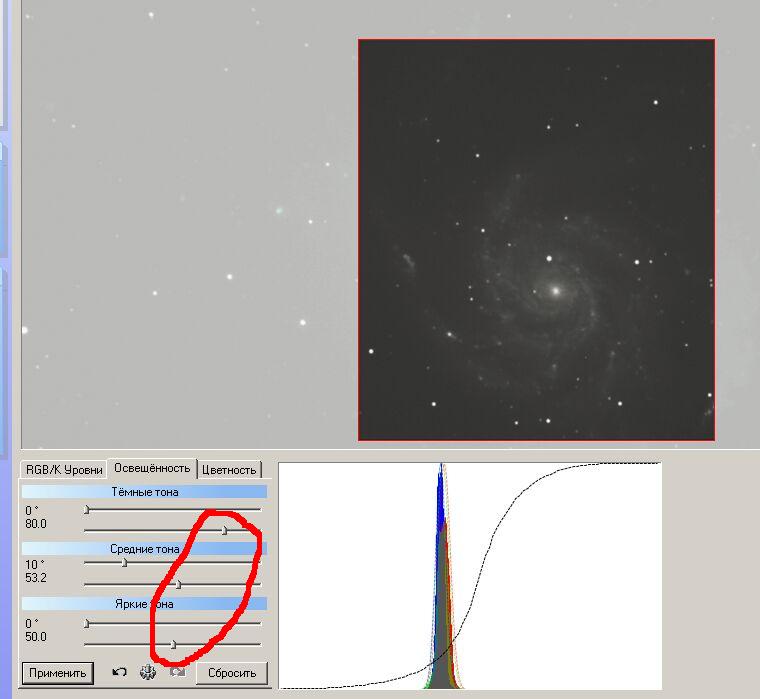
Task: Click the Средние тона section header
Action: (145, 549)
